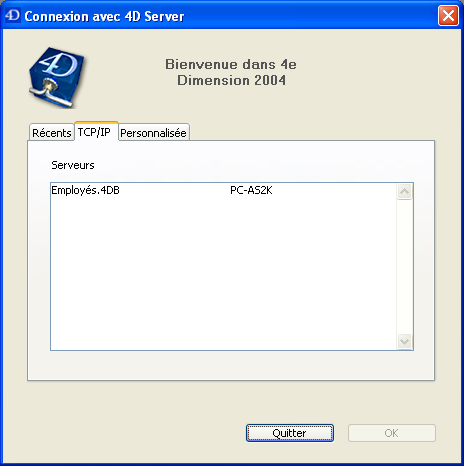Click the 4D icon in the title bar
The height and width of the screenshot is (466, 464).
point(13,15)
